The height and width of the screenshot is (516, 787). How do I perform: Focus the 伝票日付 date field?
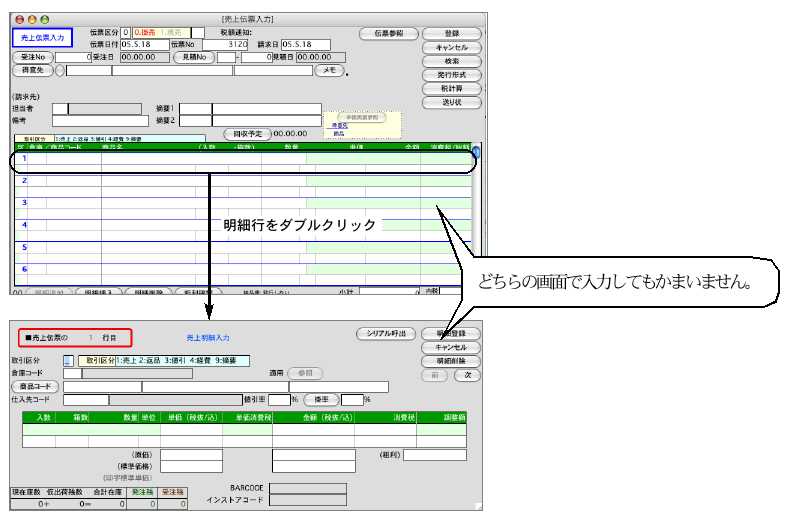(x=131, y=45)
